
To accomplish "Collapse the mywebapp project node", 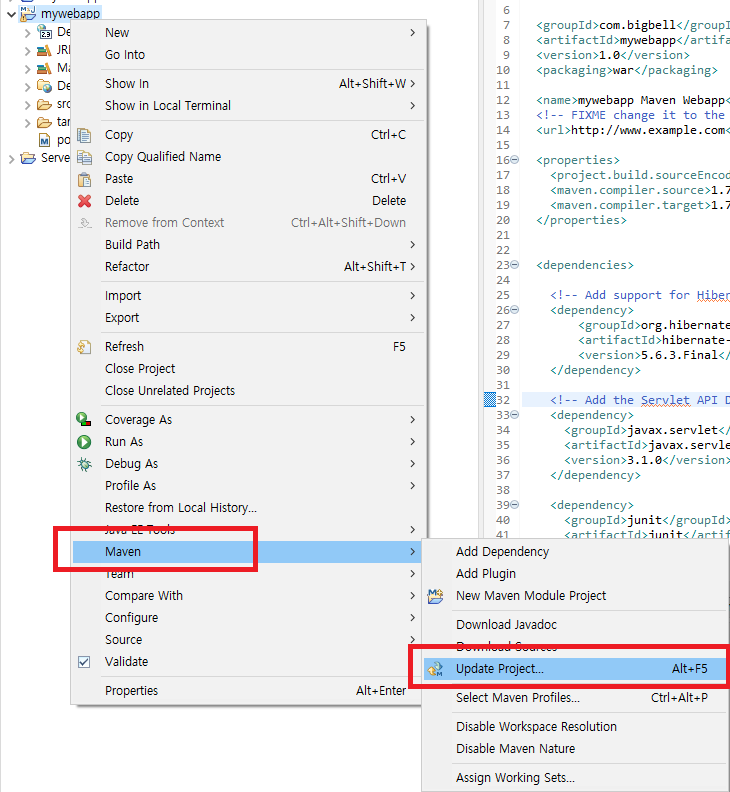I will point(11,14).
